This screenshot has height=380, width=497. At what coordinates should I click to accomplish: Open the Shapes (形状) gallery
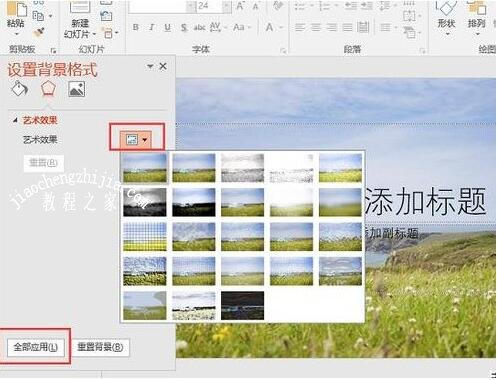446,18
